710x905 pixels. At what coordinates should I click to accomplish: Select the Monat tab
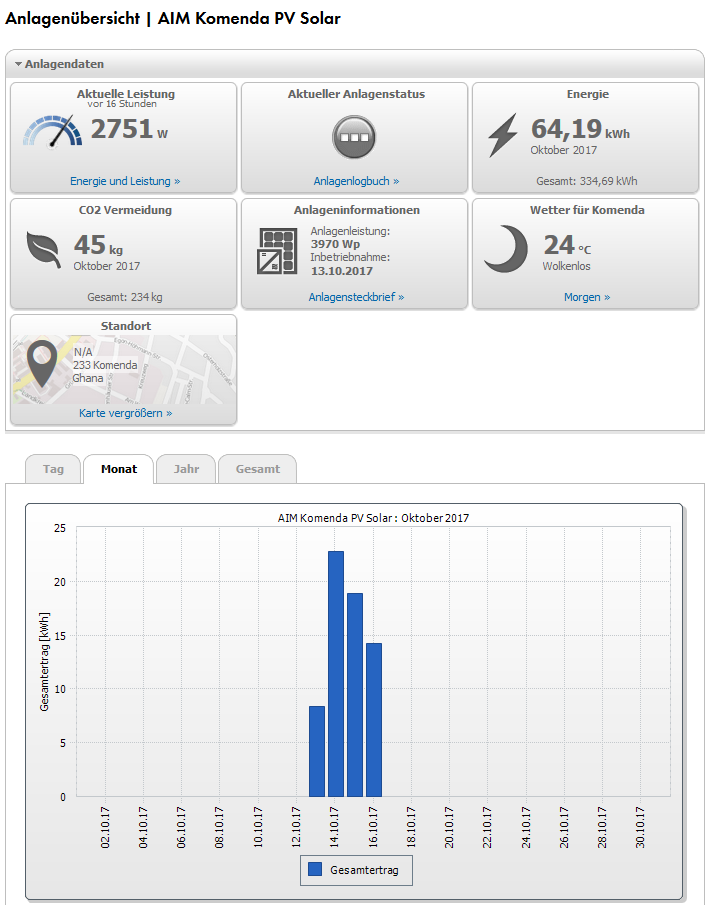(119, 469)
